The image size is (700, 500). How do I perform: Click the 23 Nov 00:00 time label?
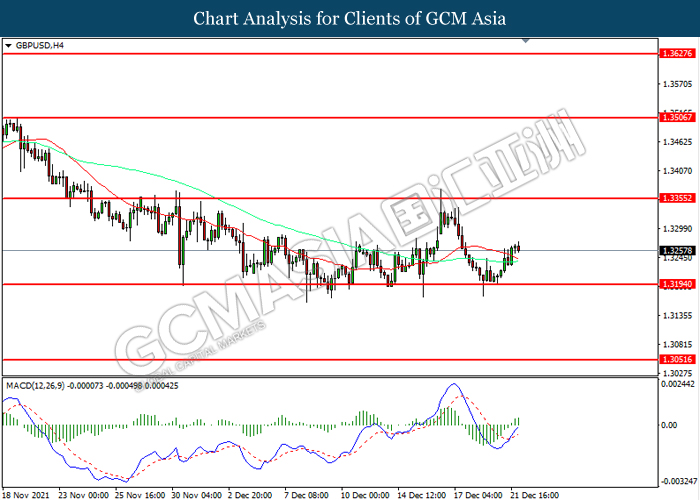83,495
